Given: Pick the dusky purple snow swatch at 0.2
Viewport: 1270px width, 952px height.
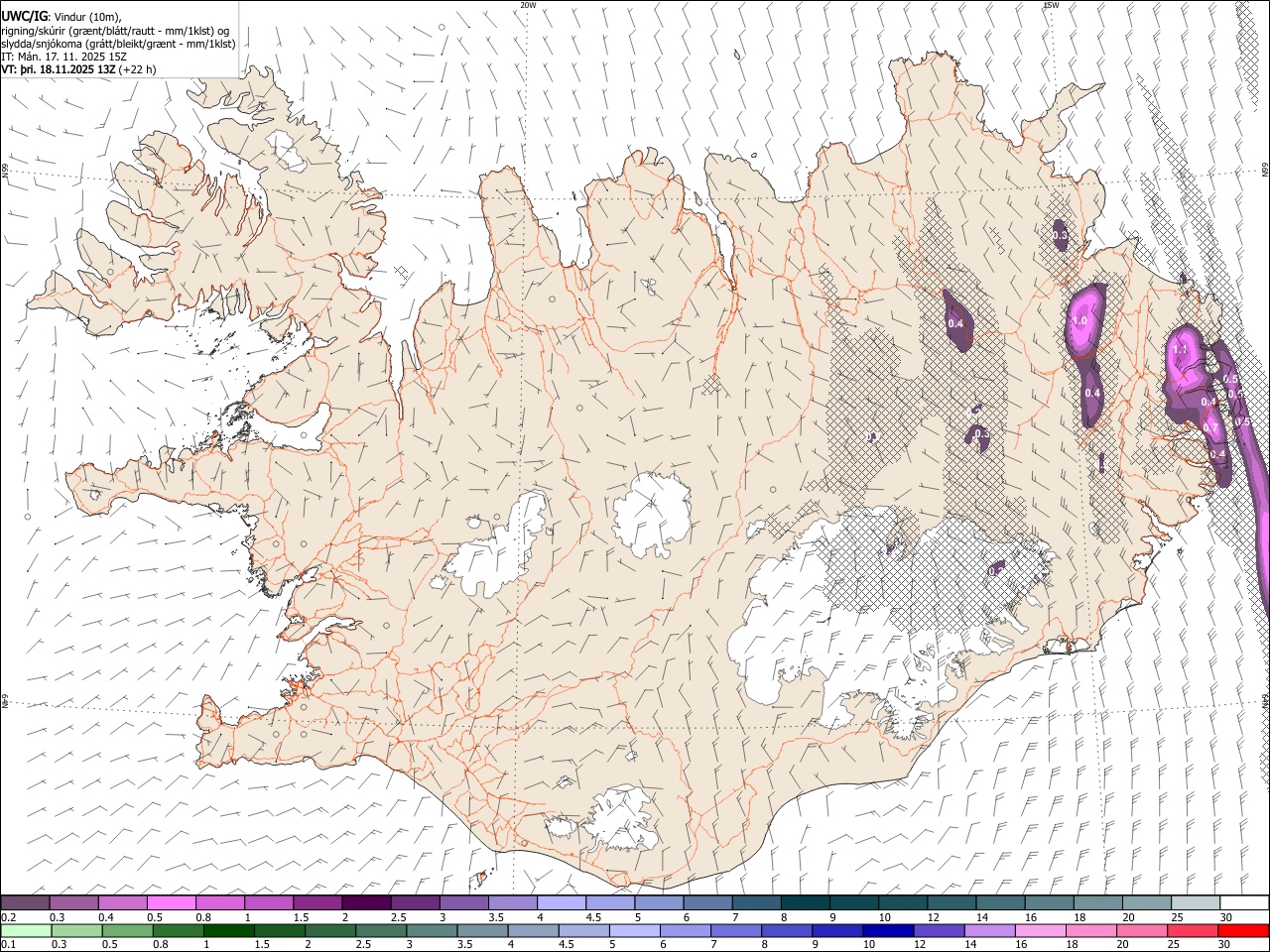Looking at the screenshot, I should (25, 902).
